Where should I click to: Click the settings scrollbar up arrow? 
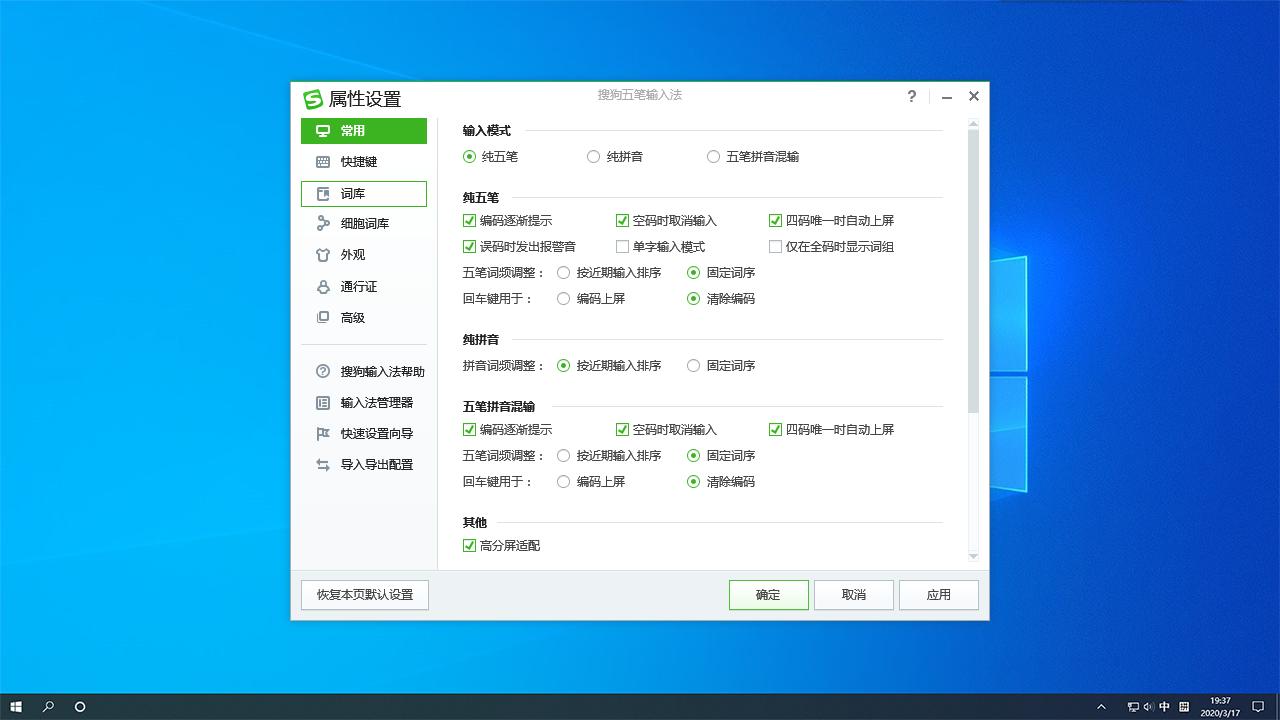[973, 124]
